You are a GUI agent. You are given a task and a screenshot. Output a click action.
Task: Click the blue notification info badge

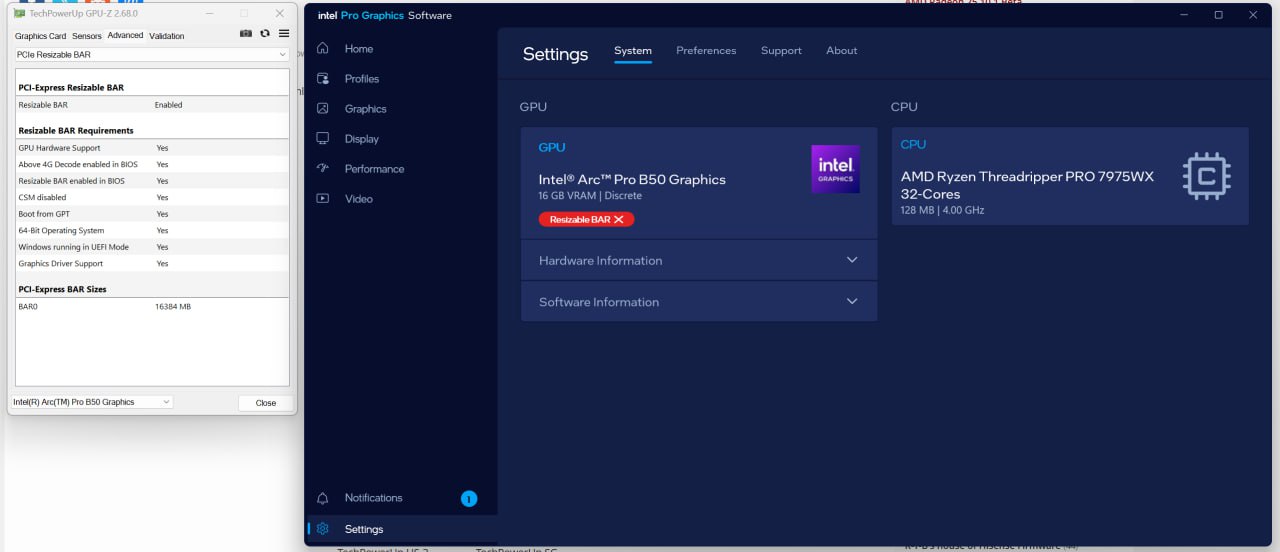[469, 498]
